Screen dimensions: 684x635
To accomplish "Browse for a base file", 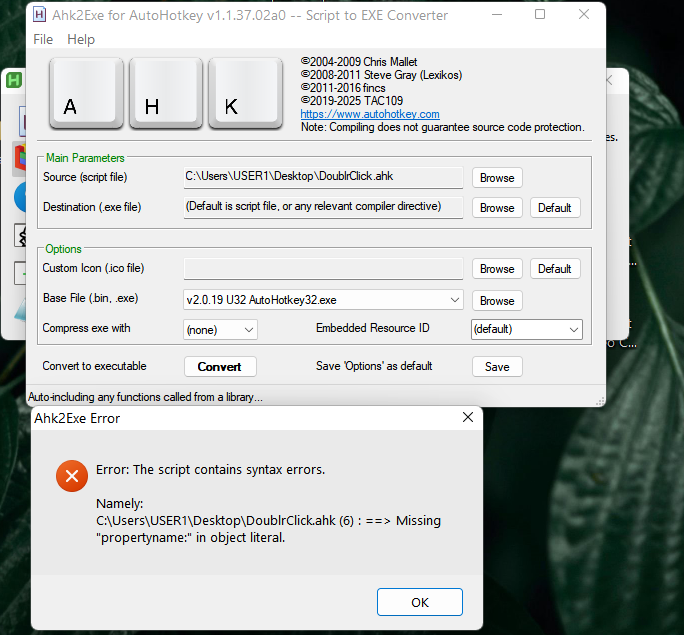I will click(497, 300).
